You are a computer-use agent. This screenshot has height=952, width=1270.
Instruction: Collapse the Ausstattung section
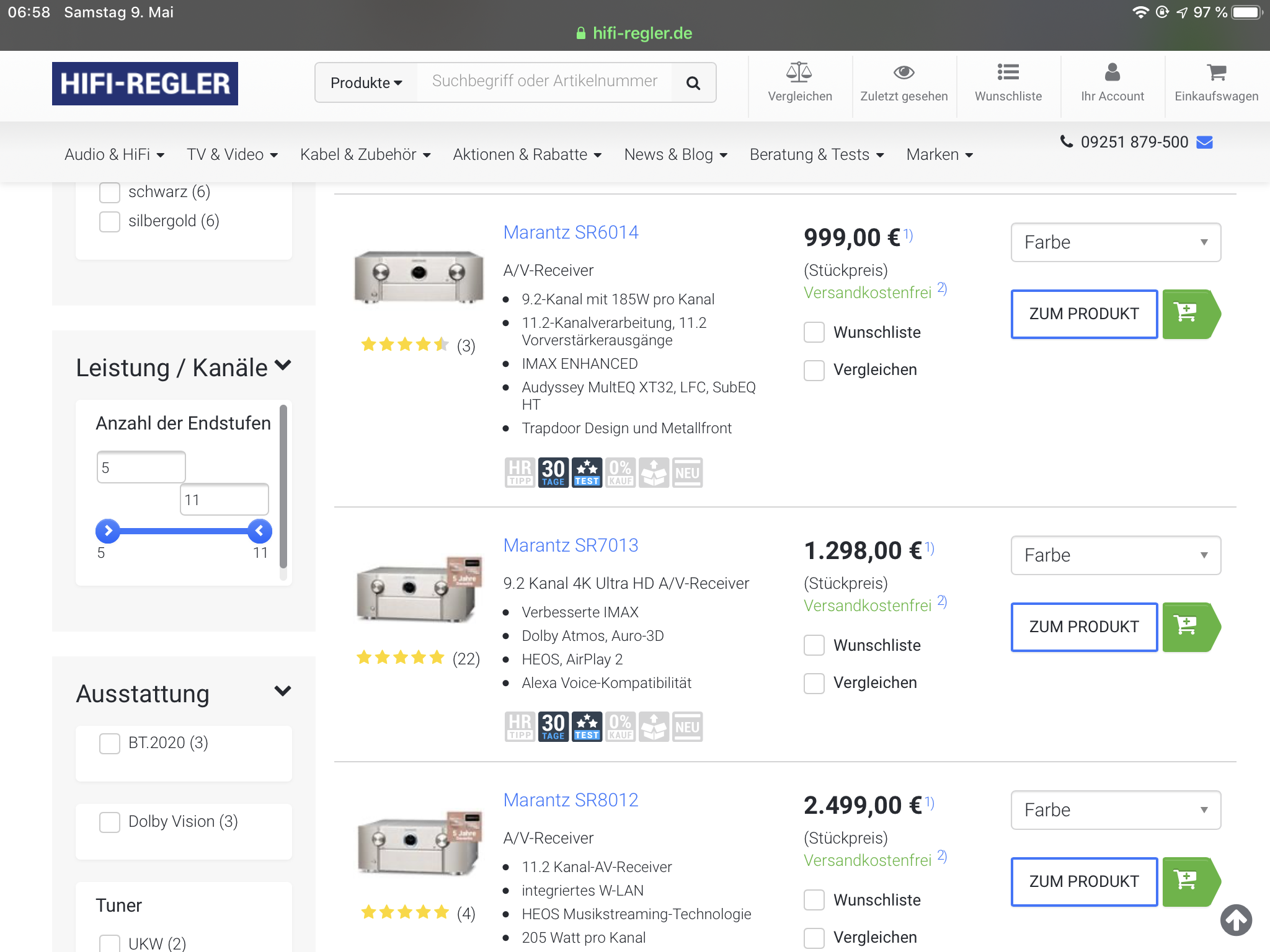pos(283,691)
